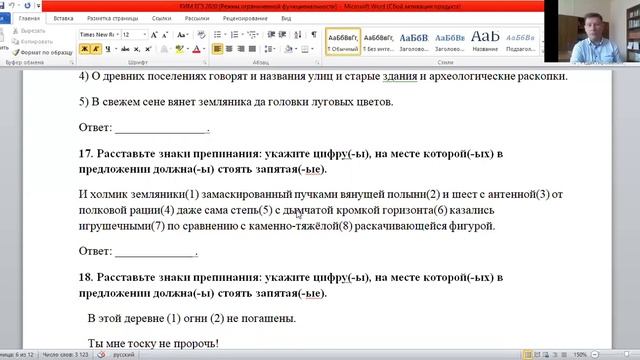
Task: Undo last action in quick access toolbar
Action: click(x=12, y=6)
